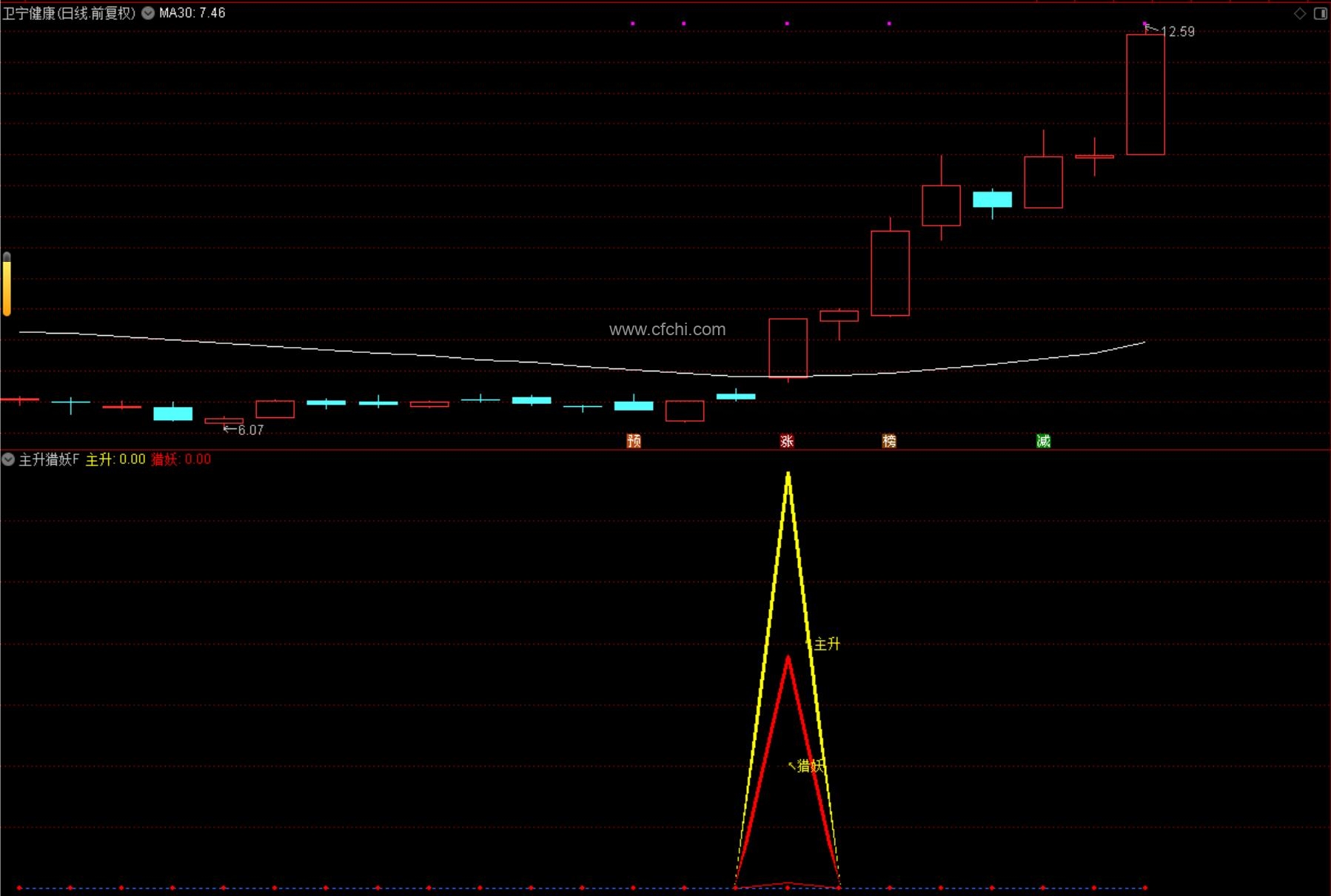
Task: Select the 卫宁健康(日线,前复权) chart title
Action: [x=70, y=13]
